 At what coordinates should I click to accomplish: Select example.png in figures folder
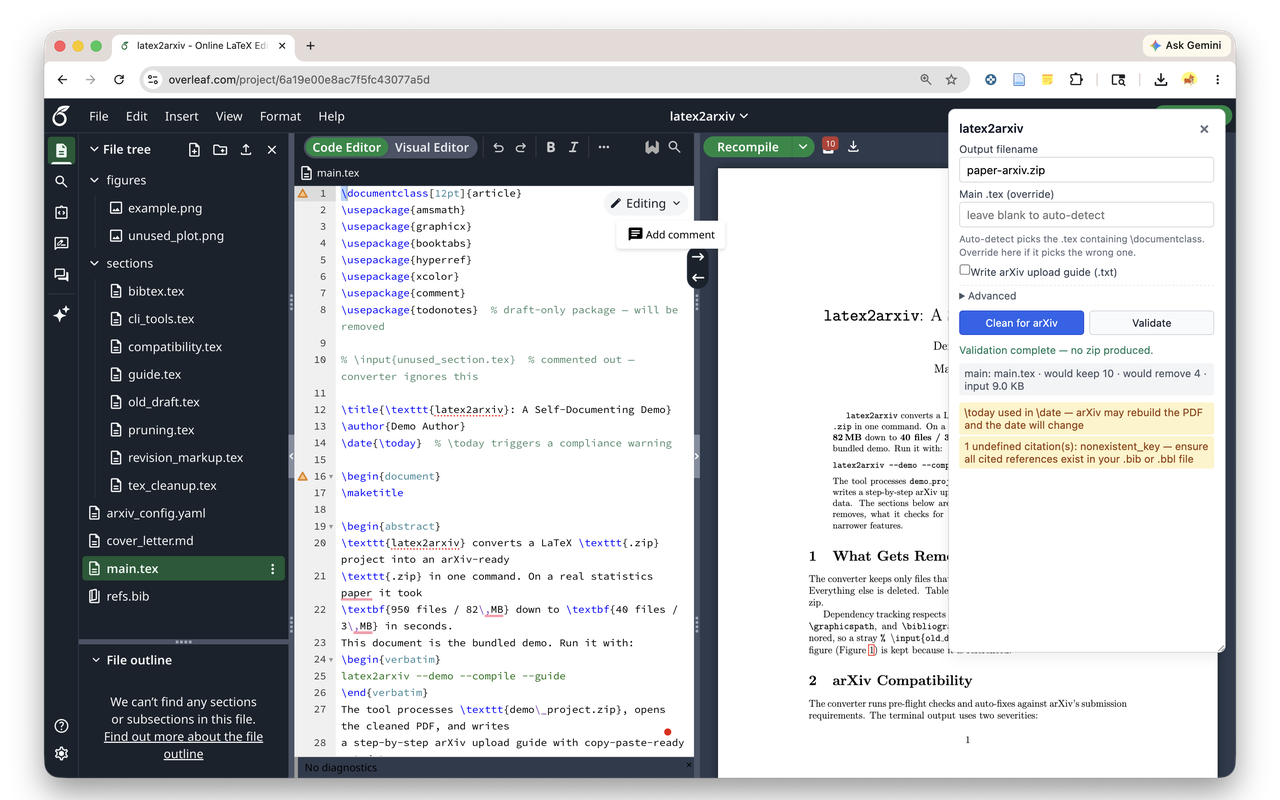coord(165,208)
